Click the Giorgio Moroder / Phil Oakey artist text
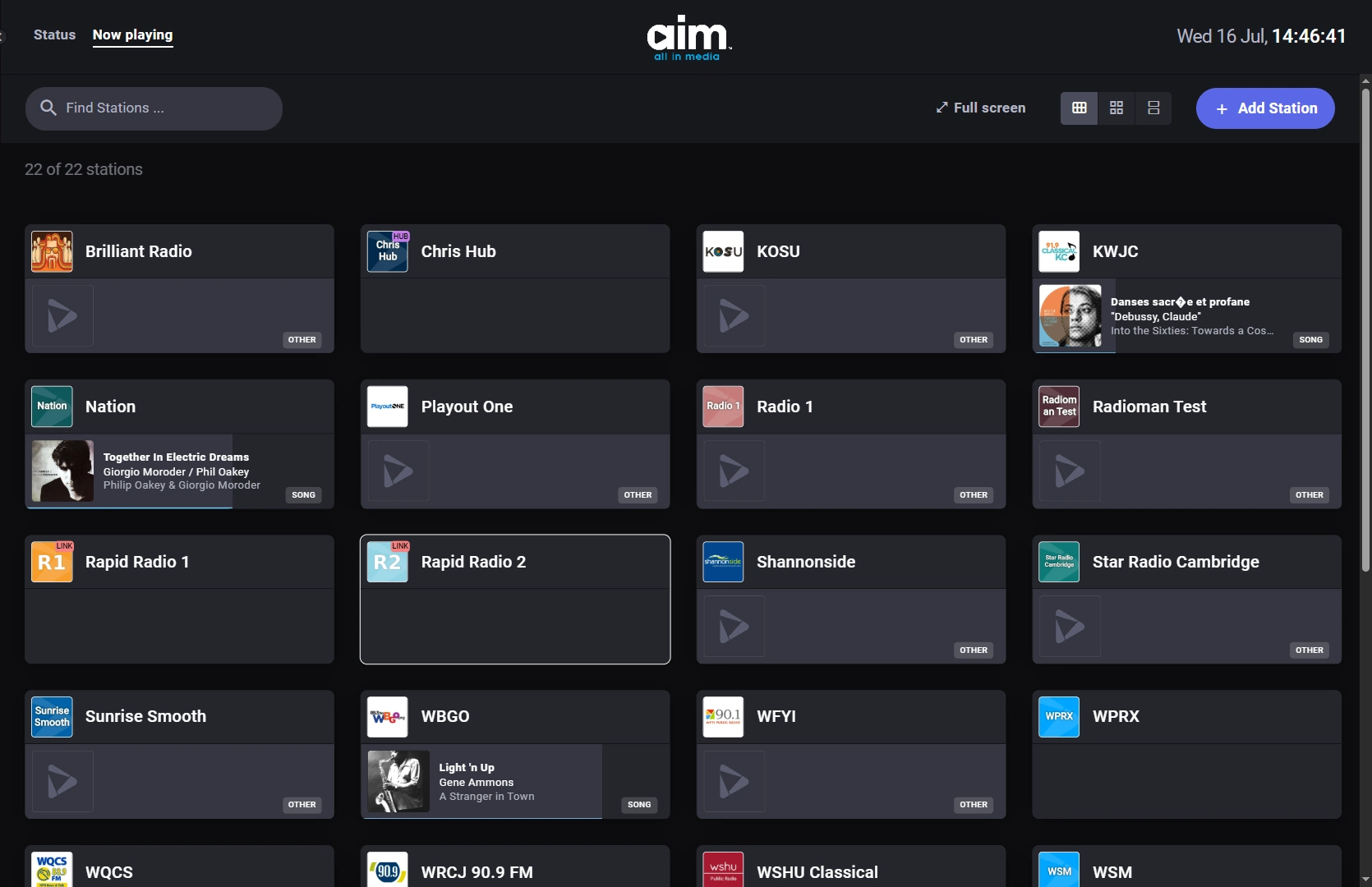 176,471
